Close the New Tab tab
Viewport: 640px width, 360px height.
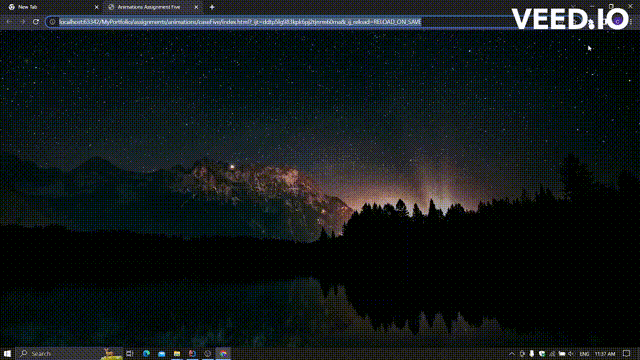tap(97, 7)
